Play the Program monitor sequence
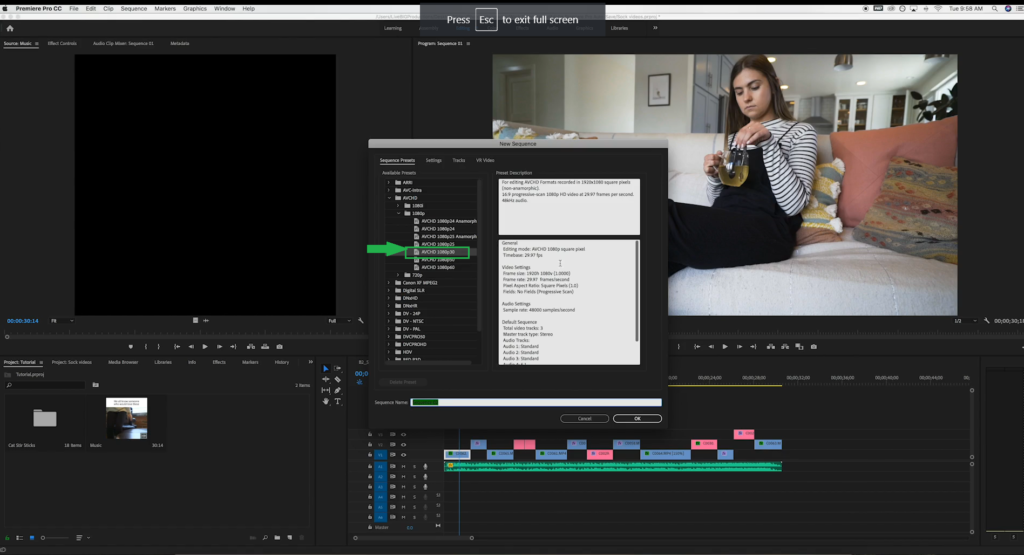 coord(725,347)
